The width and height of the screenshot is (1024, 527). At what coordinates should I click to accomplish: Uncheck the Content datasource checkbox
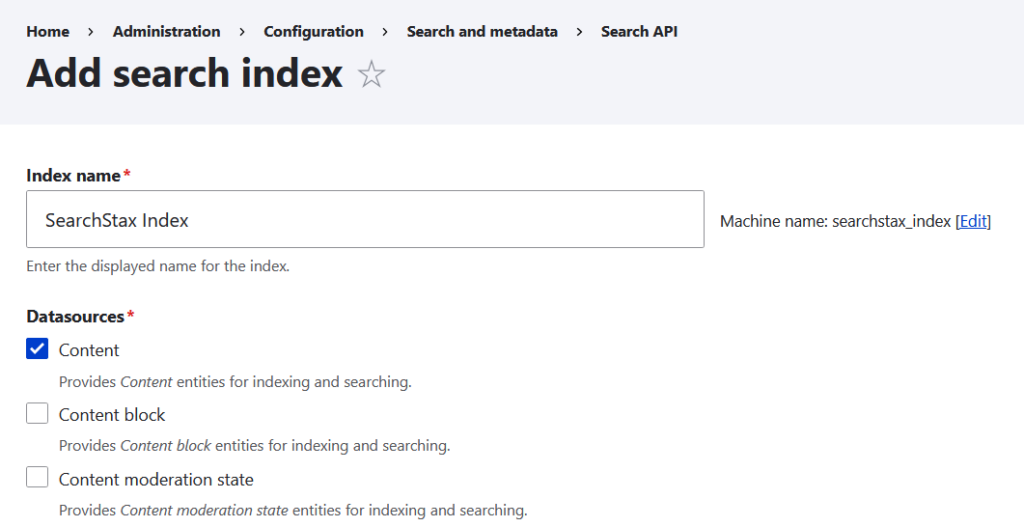pos(37,349)
